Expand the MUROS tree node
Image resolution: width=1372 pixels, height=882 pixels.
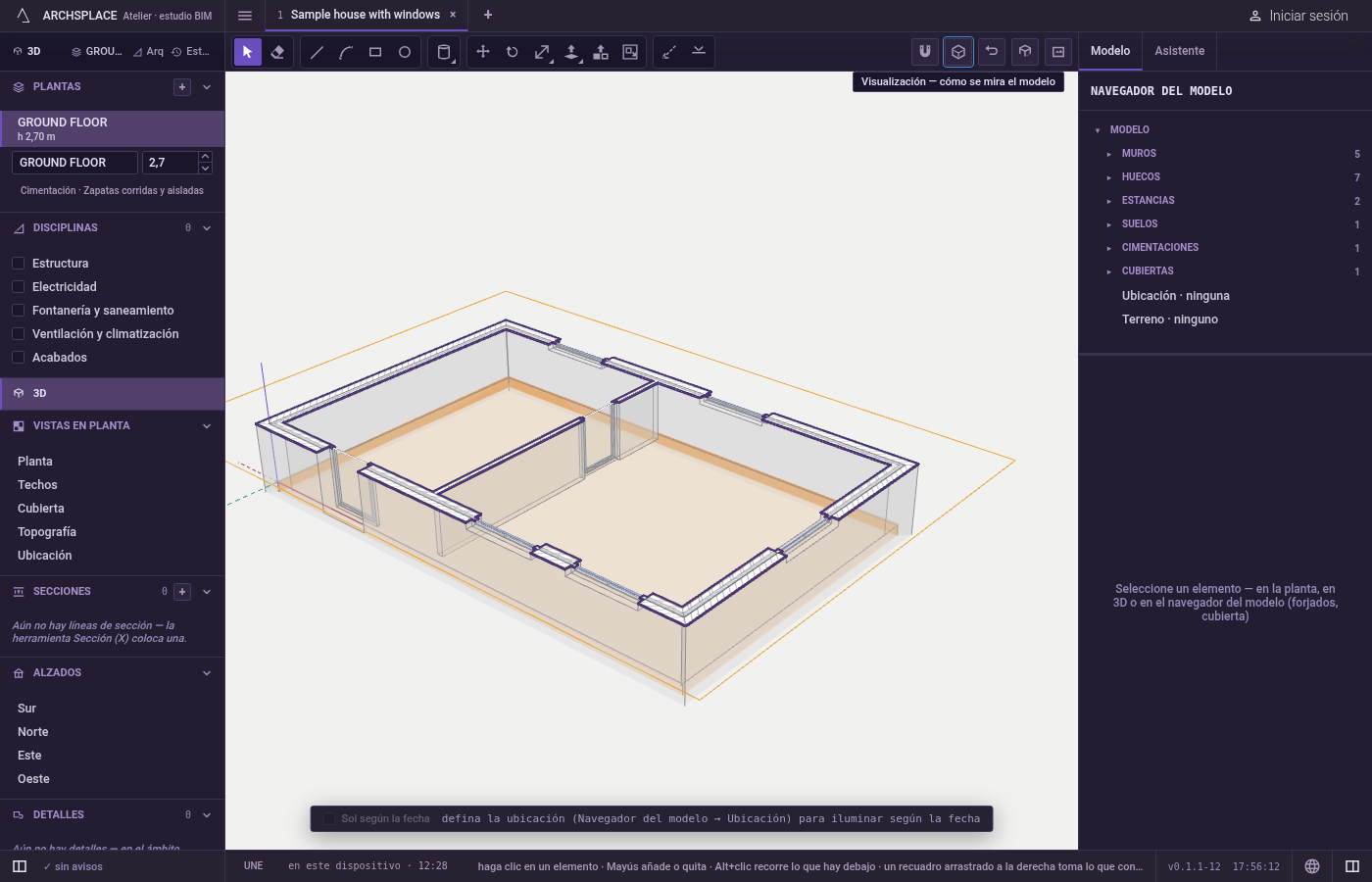tap(1108, 154)
